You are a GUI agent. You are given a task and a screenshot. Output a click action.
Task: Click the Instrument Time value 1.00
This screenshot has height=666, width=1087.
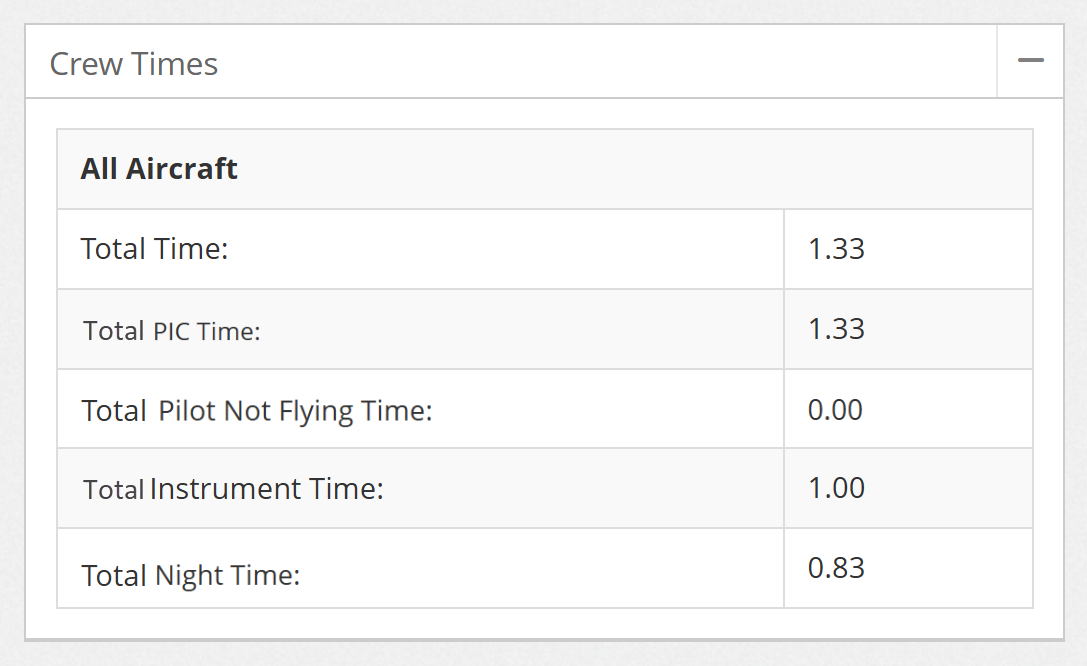pos(836,488)
